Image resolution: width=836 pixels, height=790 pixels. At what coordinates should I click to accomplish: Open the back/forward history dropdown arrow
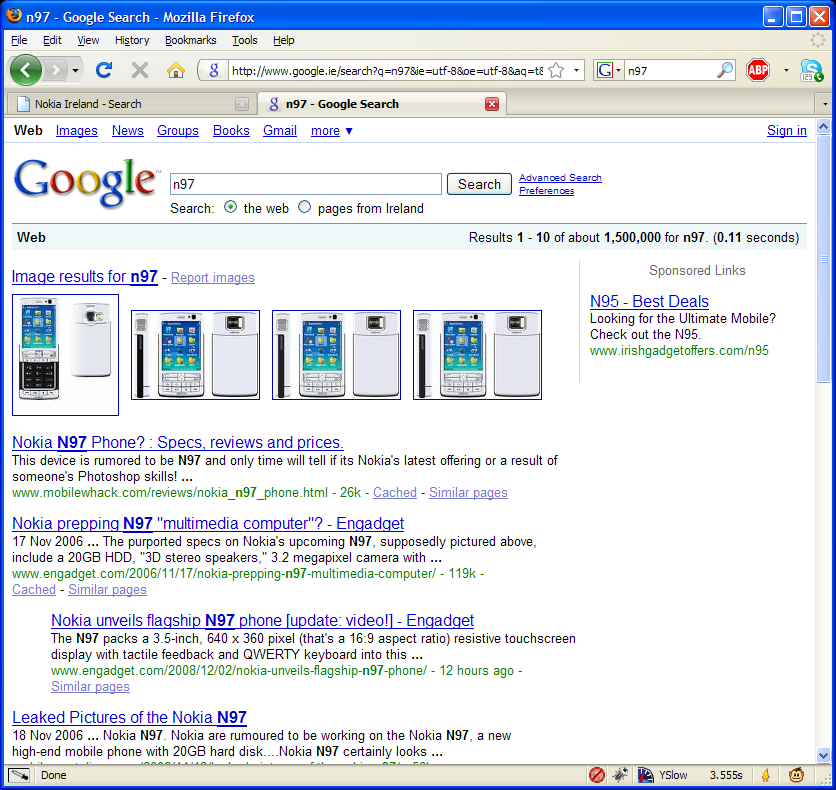75,70
